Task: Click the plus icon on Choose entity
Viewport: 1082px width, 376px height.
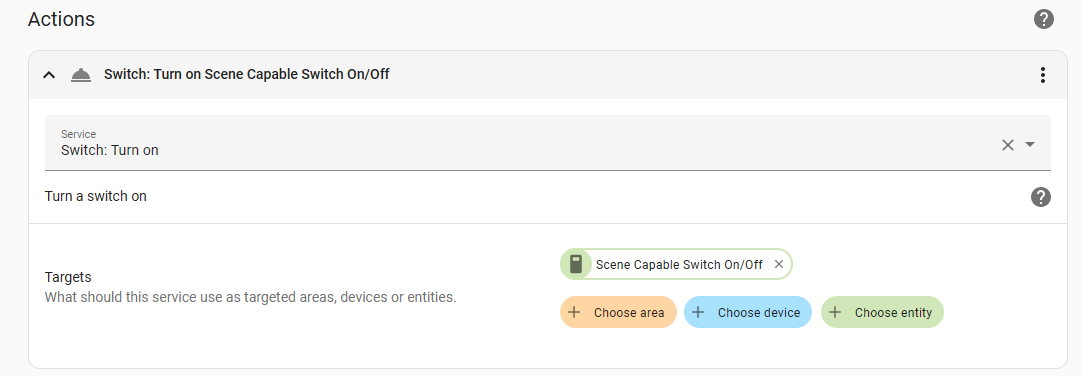Action: coord(835,313)
